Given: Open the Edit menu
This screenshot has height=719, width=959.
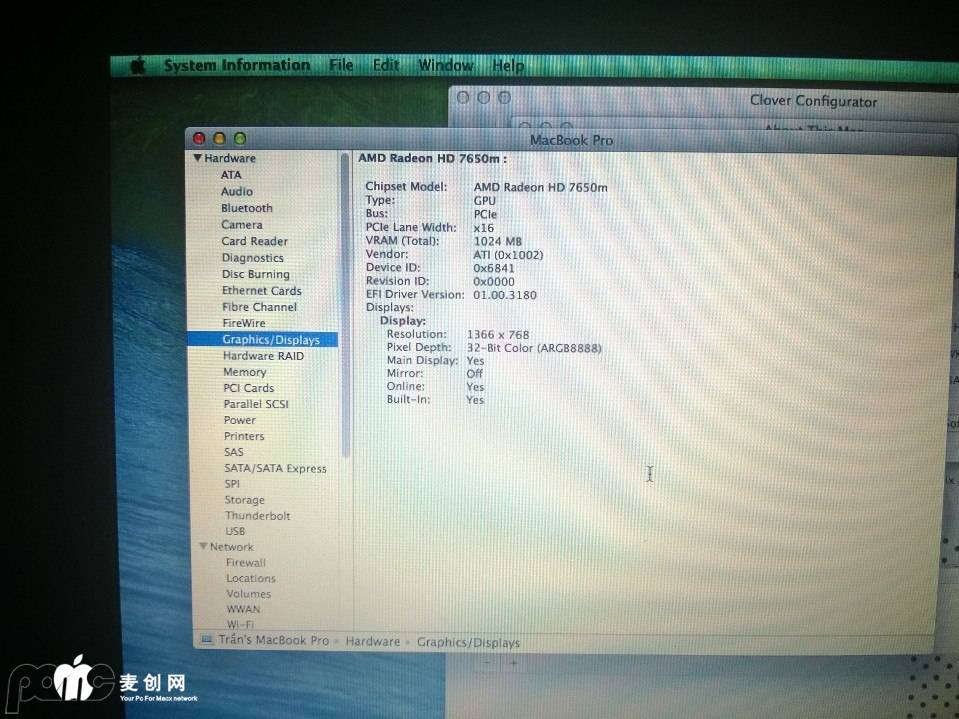Looking at the screenshot, I should 386,65.
